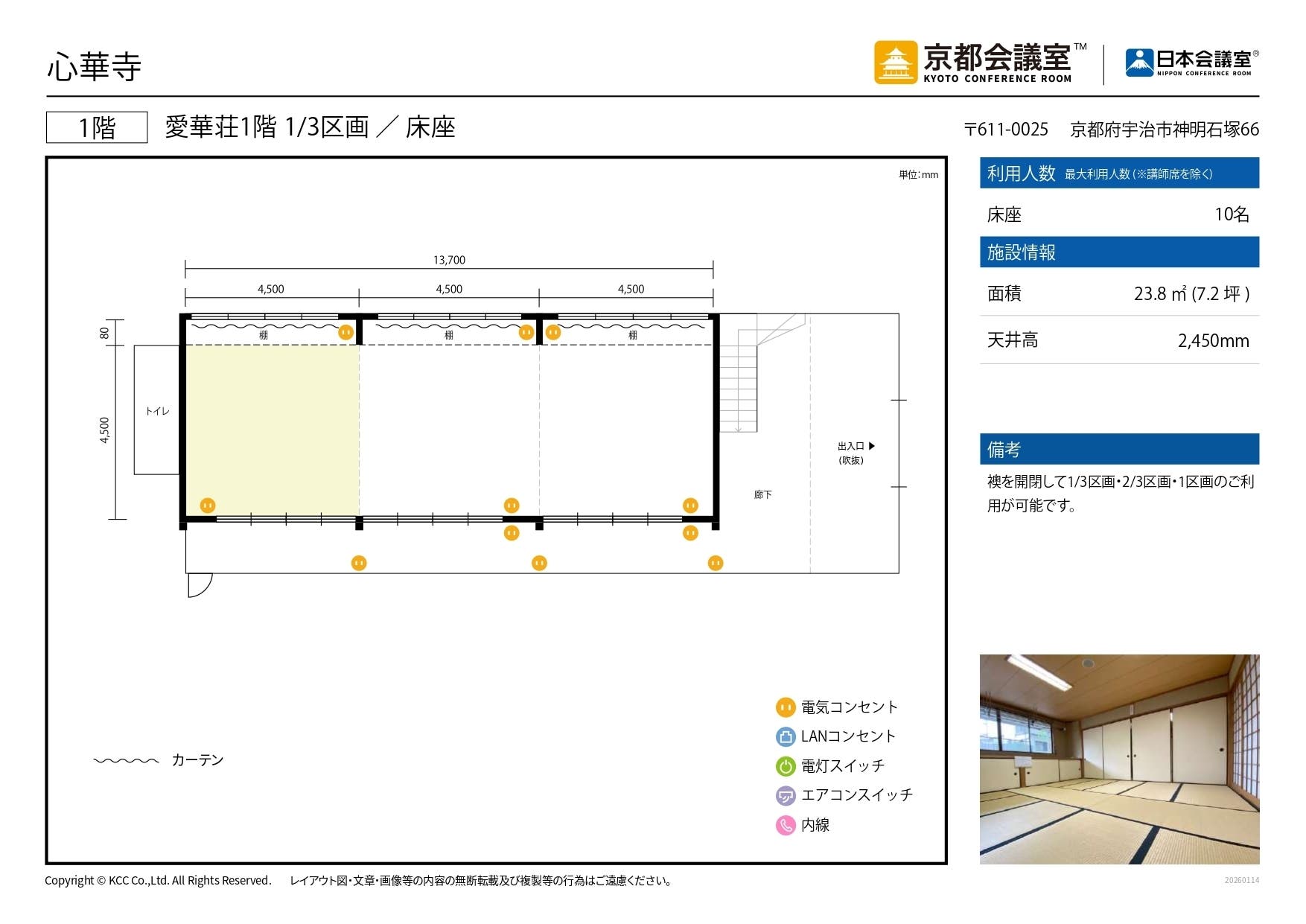Click the curtain symbol in the legend
Image resolution: width=1306 pixels, height=924 pixels.
(125, 760)
